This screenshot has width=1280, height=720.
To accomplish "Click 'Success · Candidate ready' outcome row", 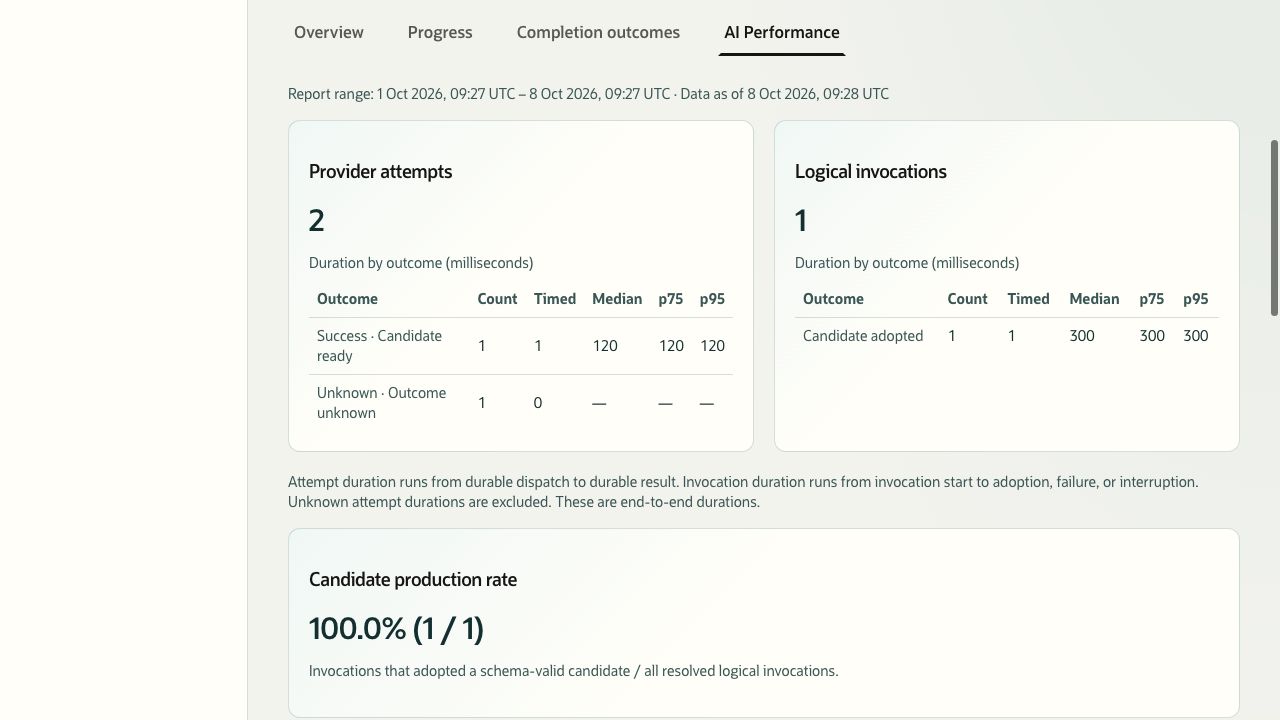I will coord(521,346).
